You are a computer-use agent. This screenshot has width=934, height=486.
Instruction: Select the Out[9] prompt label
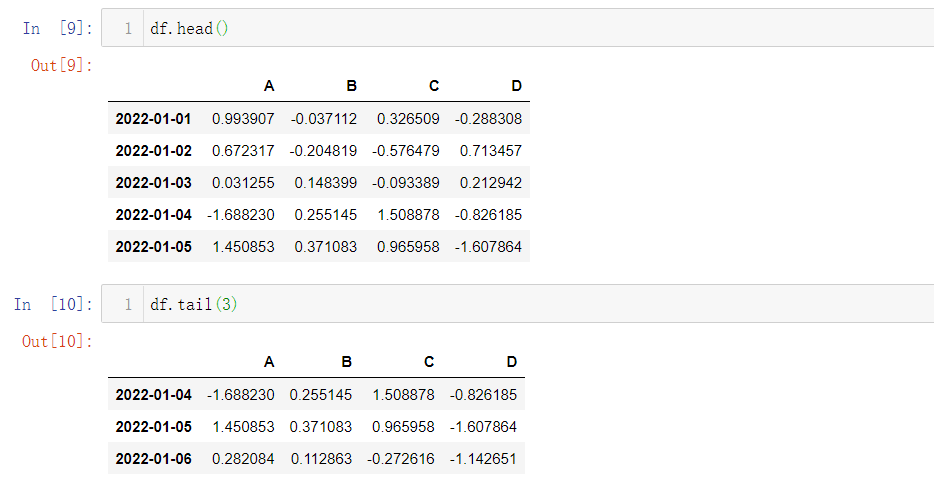(x=62, y=65)
